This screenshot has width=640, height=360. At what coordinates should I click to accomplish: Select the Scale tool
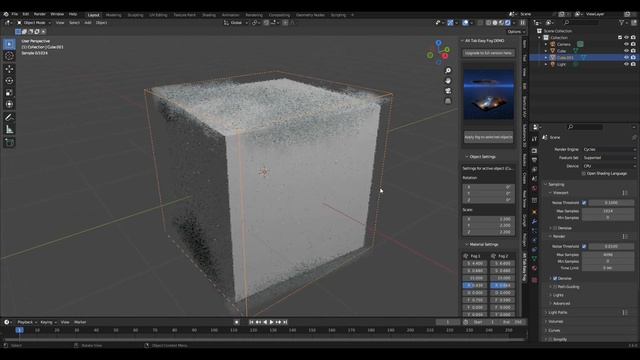coord(9,93)
